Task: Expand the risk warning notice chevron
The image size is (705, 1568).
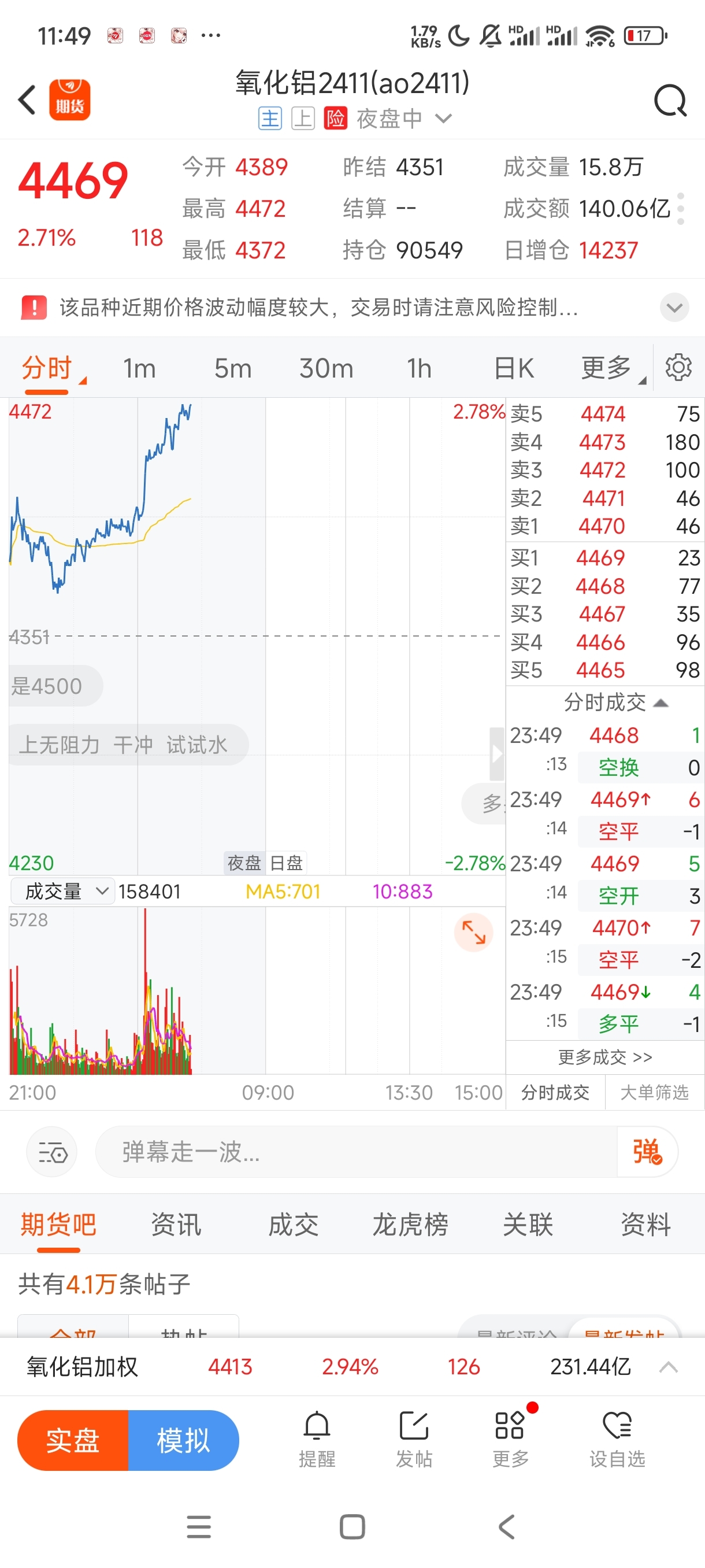Action: click(x=674, y=308)
